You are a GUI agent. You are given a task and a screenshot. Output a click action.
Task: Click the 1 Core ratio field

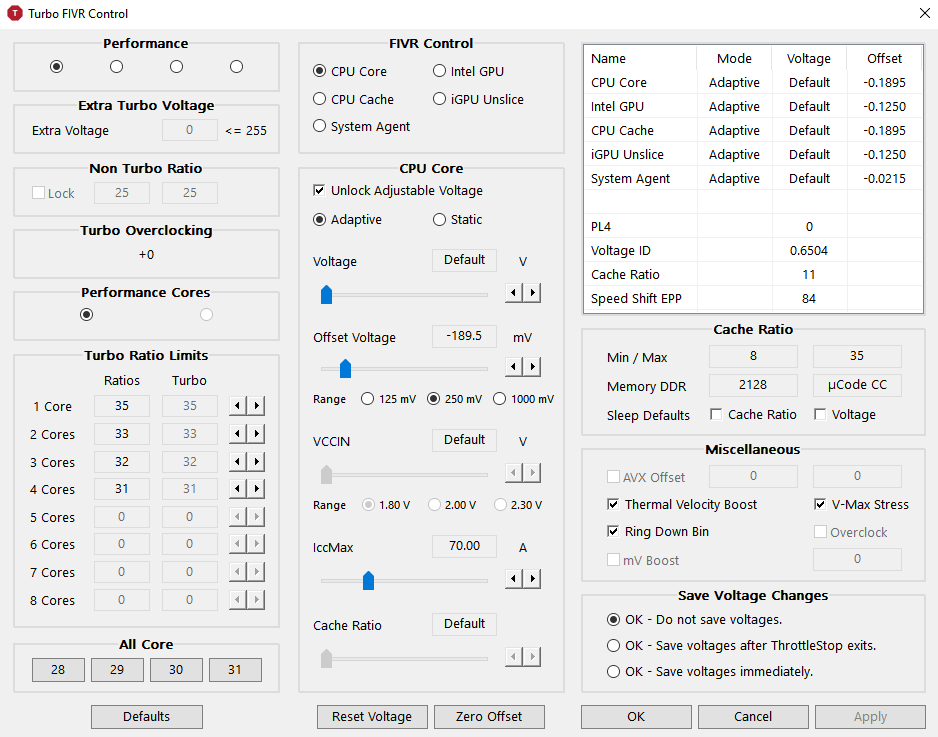(121, 406)
